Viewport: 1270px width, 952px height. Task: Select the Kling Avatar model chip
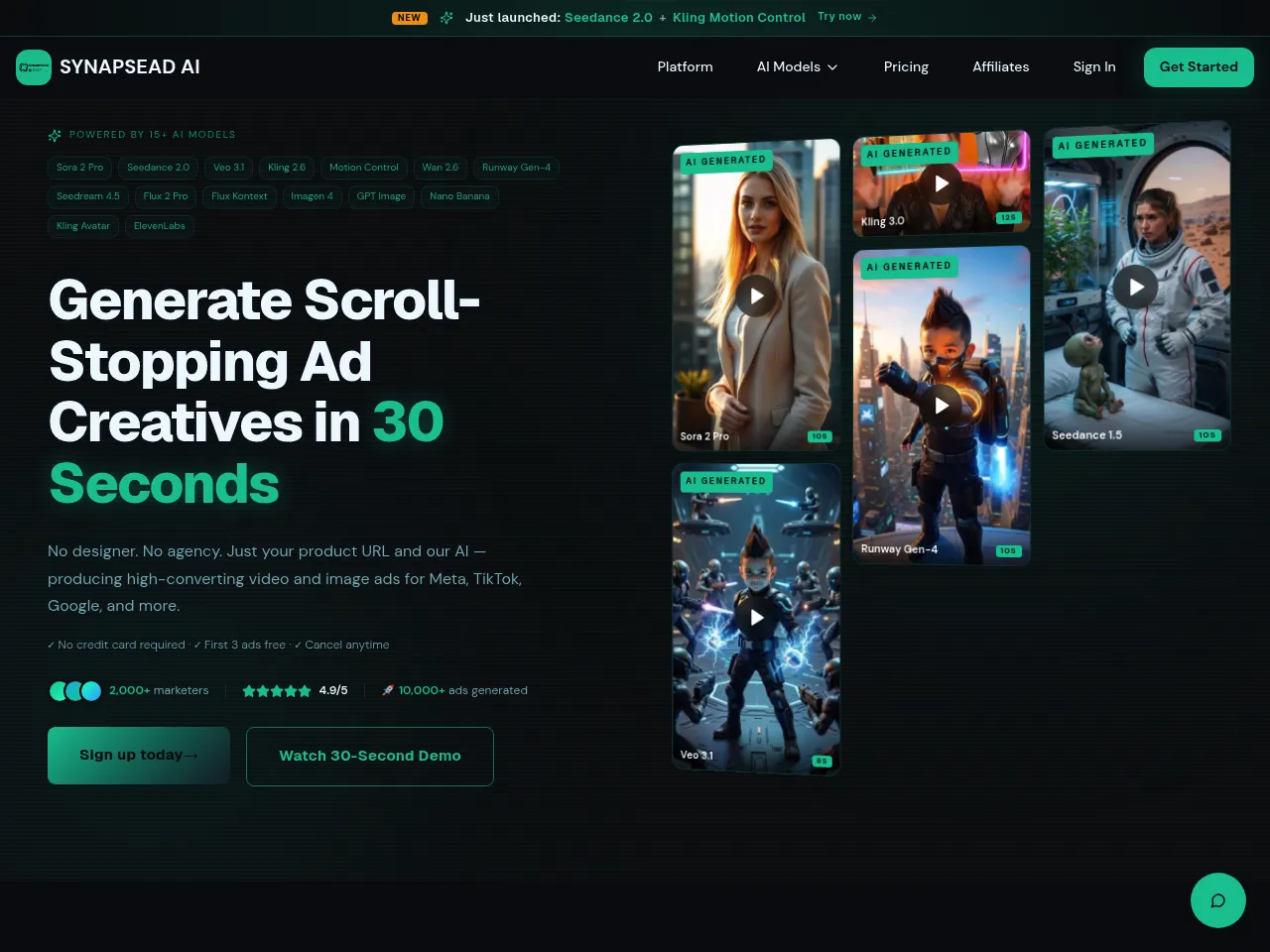coord(83,226)
